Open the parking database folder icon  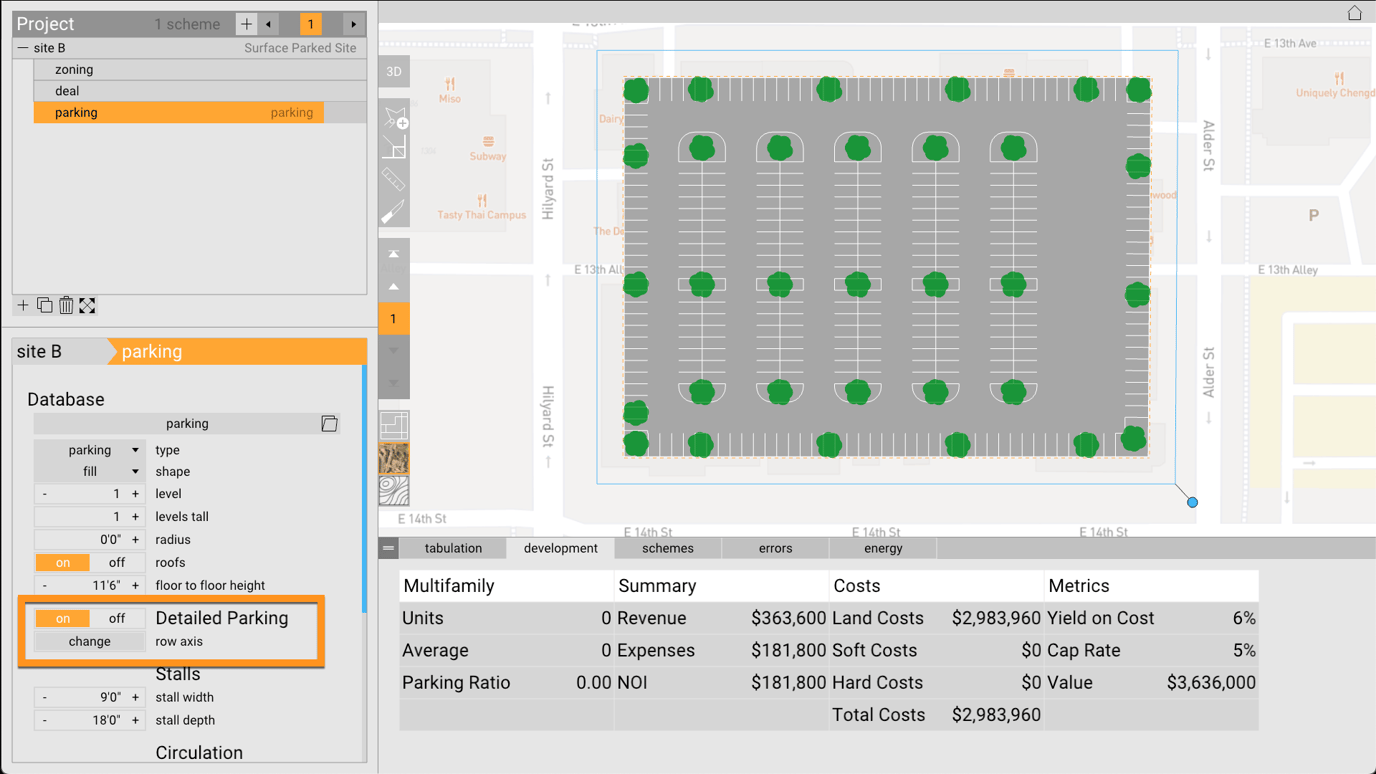point(329,424)
